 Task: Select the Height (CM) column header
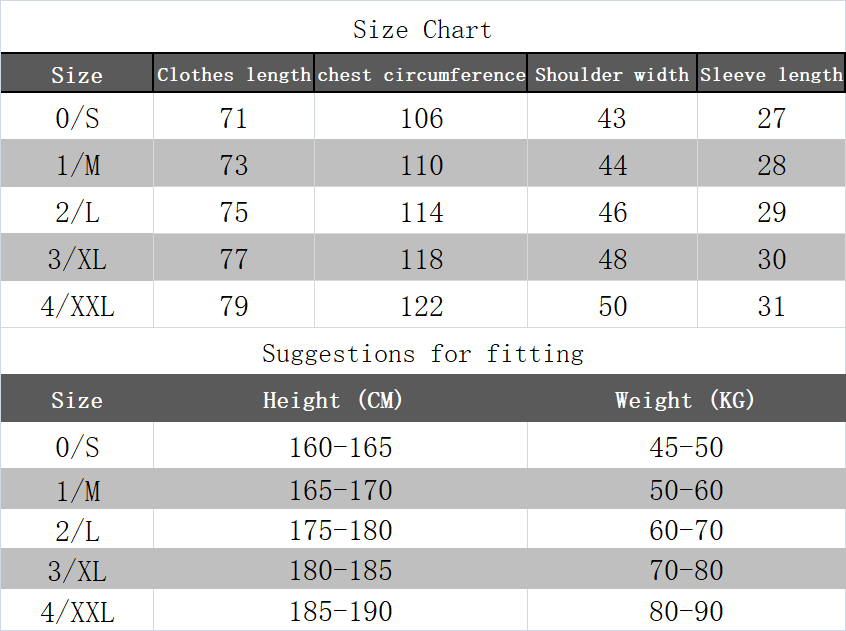coord(333,400)
